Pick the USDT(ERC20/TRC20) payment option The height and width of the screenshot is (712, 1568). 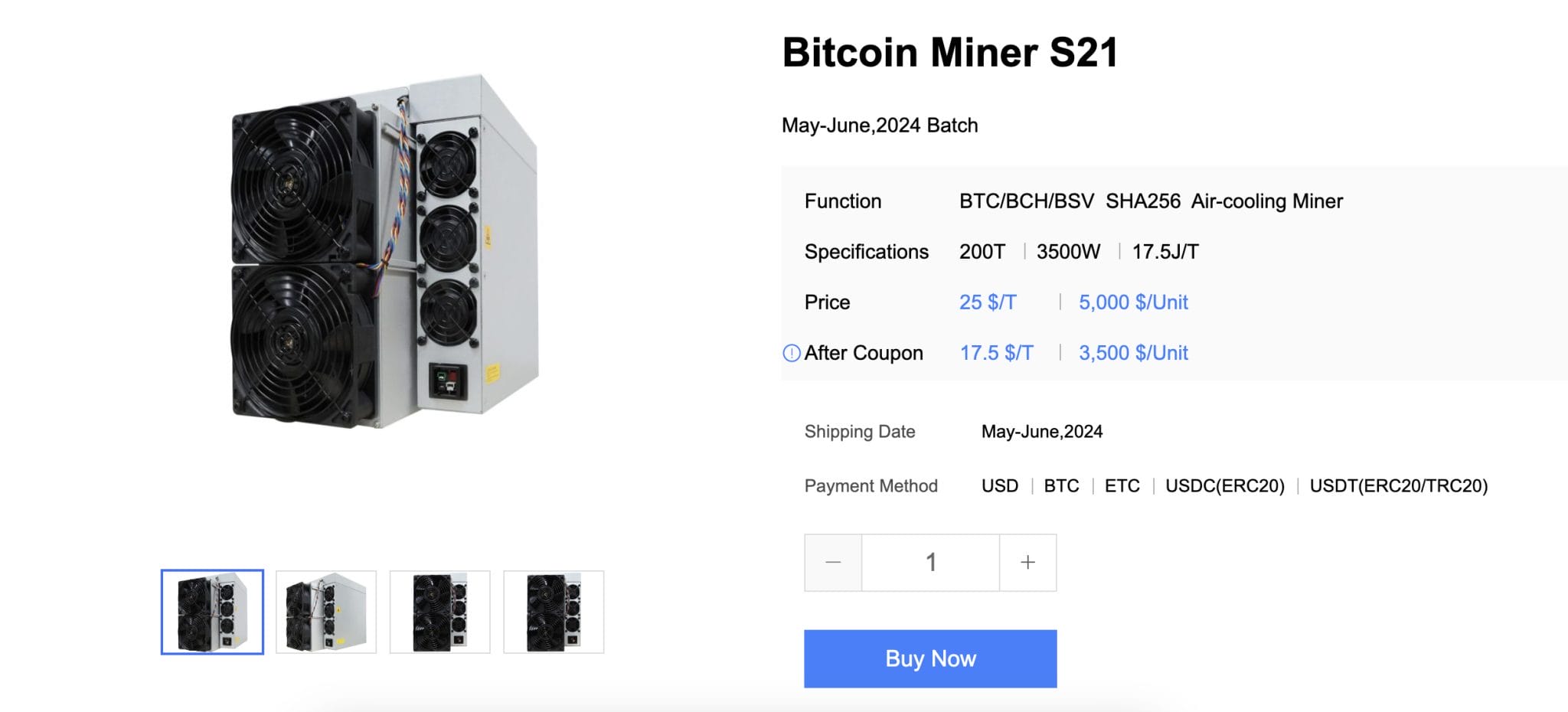click(1398, 486)
